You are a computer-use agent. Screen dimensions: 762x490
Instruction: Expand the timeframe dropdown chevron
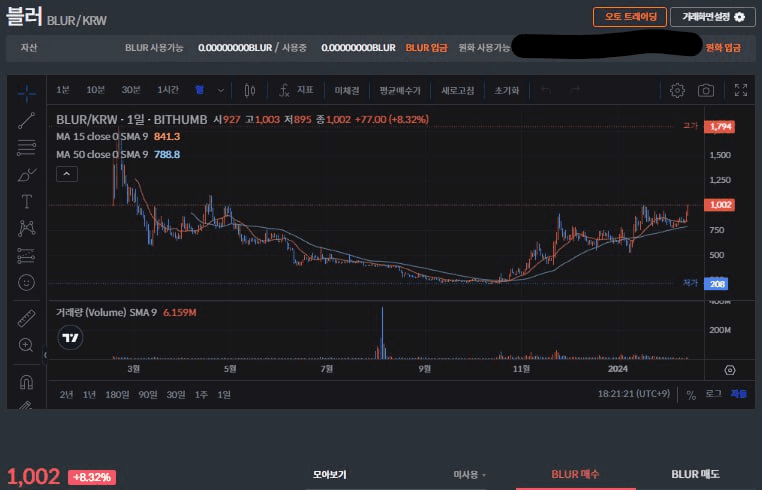(x=221, y=90)
